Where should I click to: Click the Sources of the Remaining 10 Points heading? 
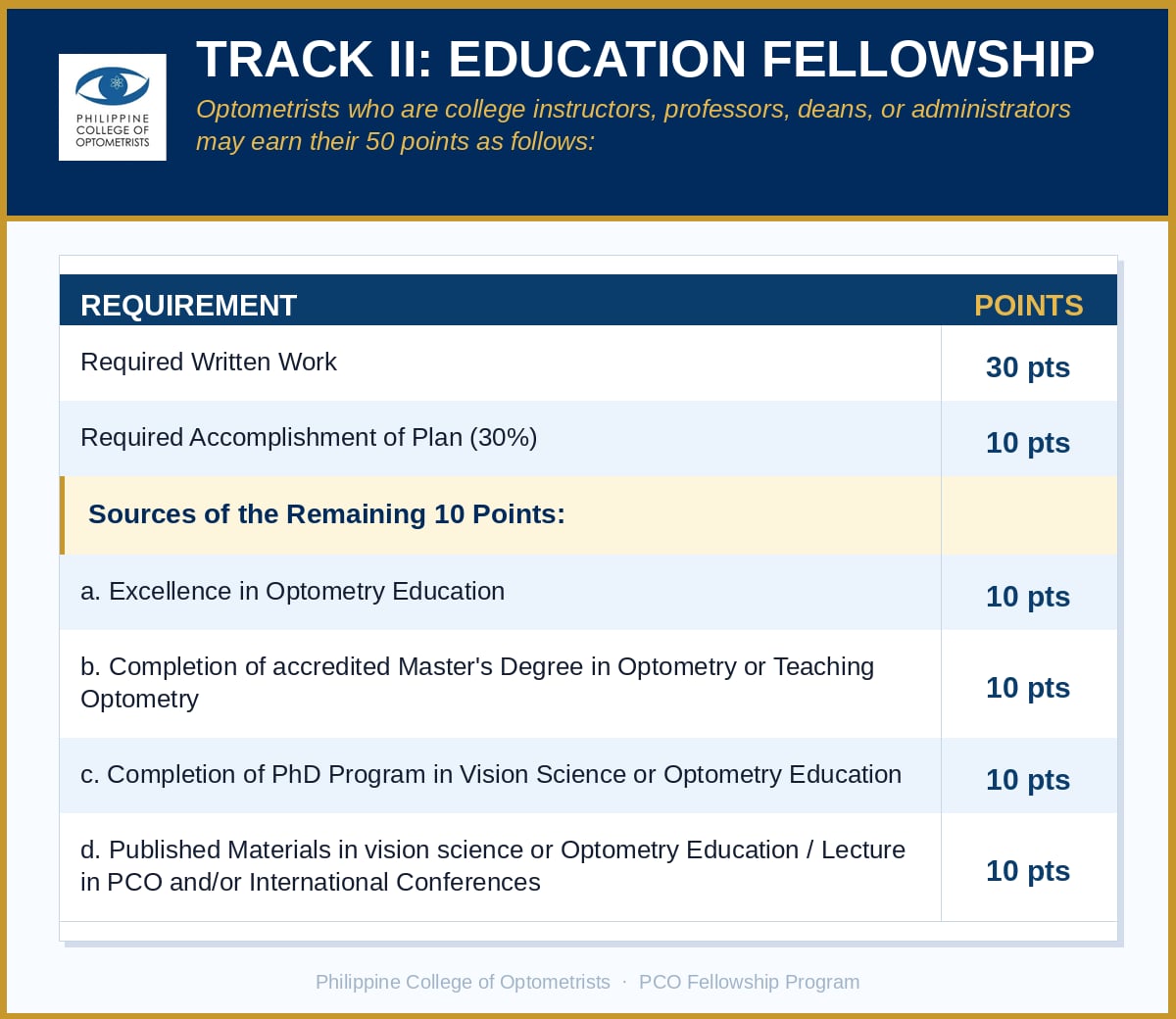coord(326,514)
